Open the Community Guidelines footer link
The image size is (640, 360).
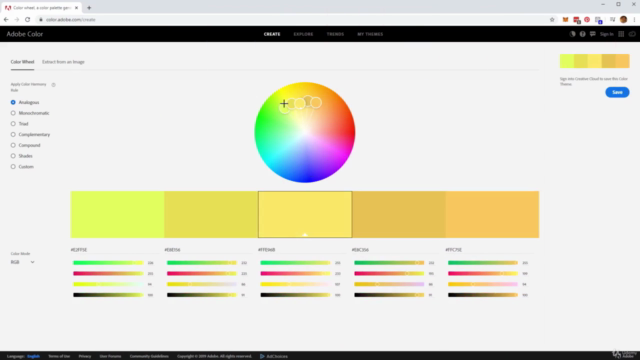point(149,356)
